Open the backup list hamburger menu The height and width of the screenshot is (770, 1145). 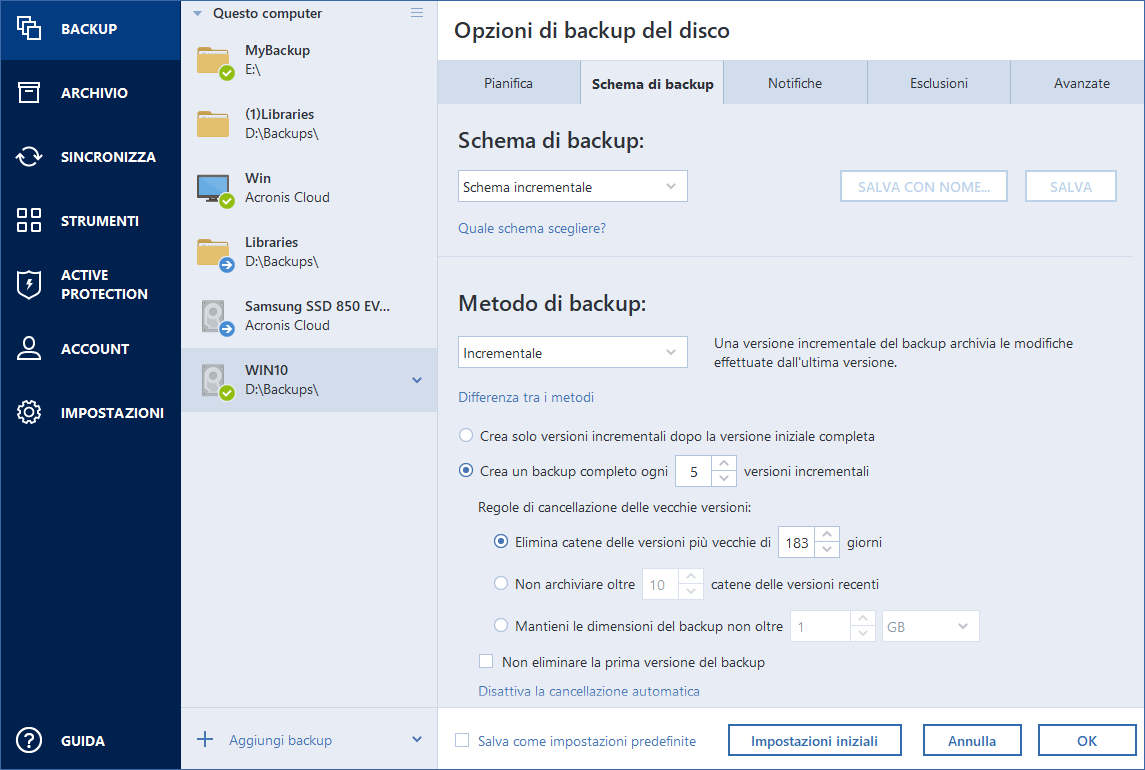(416, 13)
